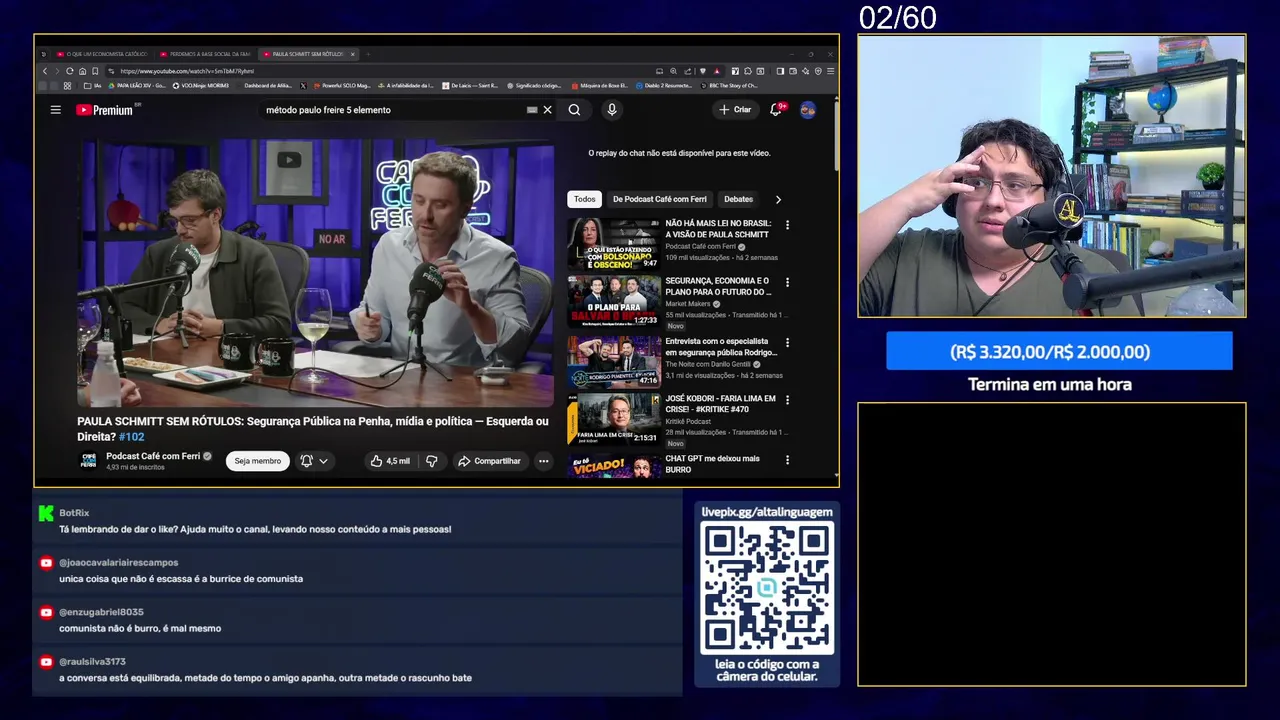Switch to 'PERDEMOS A BASE SOCIAL' browser tab
This screenshot has width=1280, height=720.
tap(206, 54)
